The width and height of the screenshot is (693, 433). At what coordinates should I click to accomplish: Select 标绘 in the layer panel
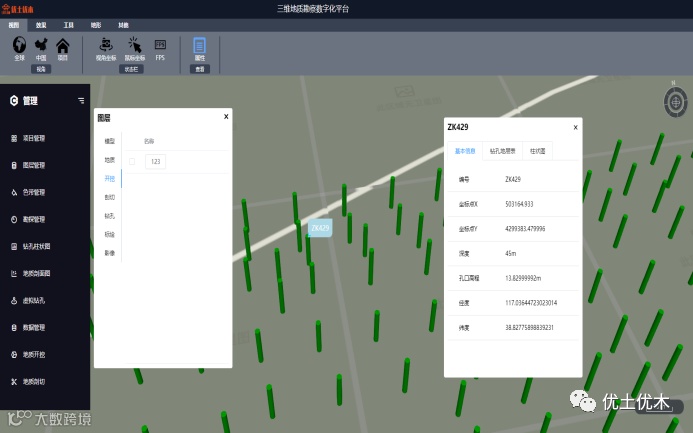click(110, 234)
